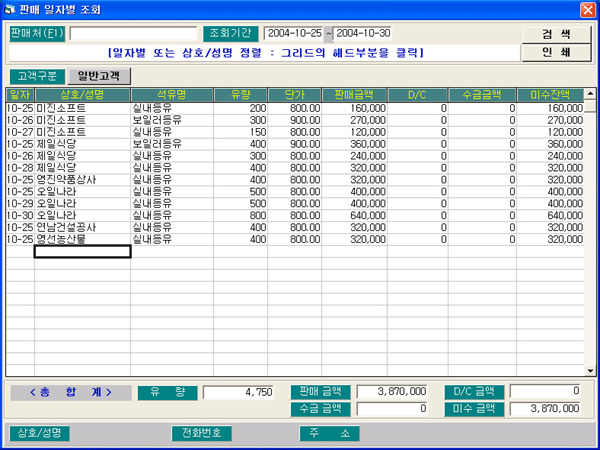This screenshot has height=450, width=600.
Task: Select 10-30 오일나라 name cell
Action: click(x=82, y=215)
